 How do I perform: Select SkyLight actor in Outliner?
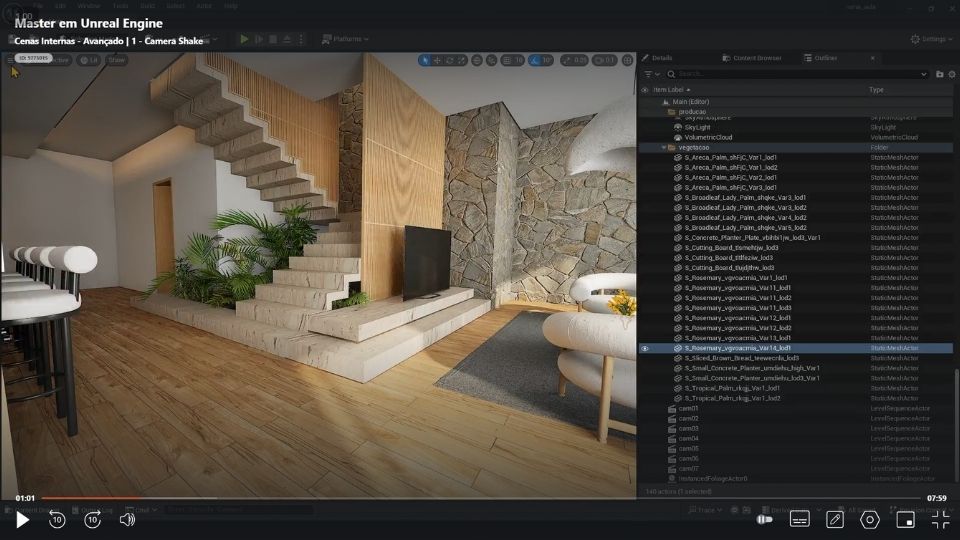[x=796, y=127]
